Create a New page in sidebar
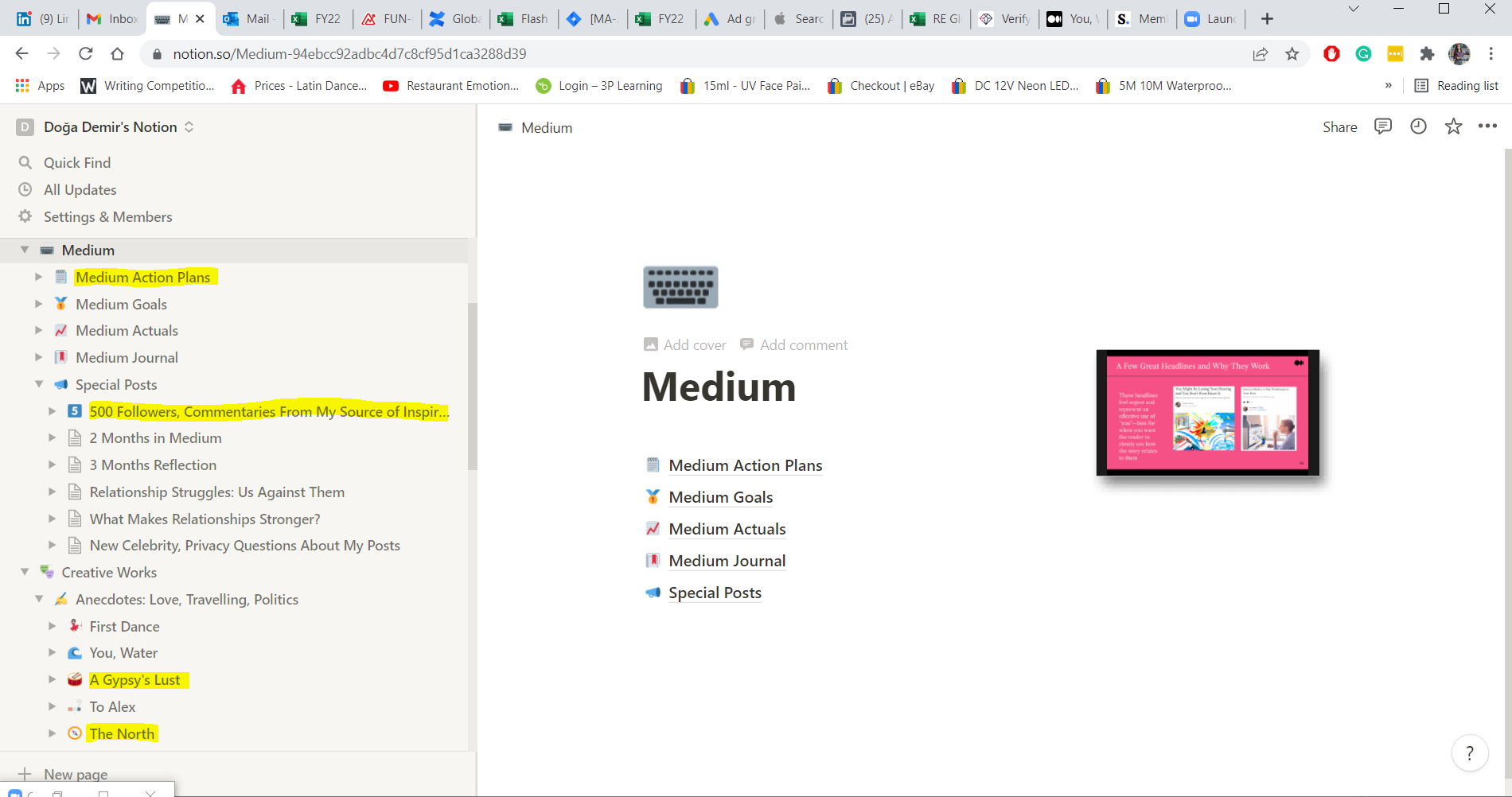Screen dimensions: 1512x797 click(64, 774)
